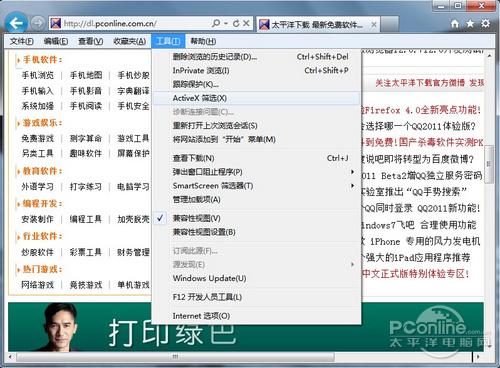Select the 太平洋下载 最新免费软件 tab
500x368 pixels.
click(x=317, y=24)
